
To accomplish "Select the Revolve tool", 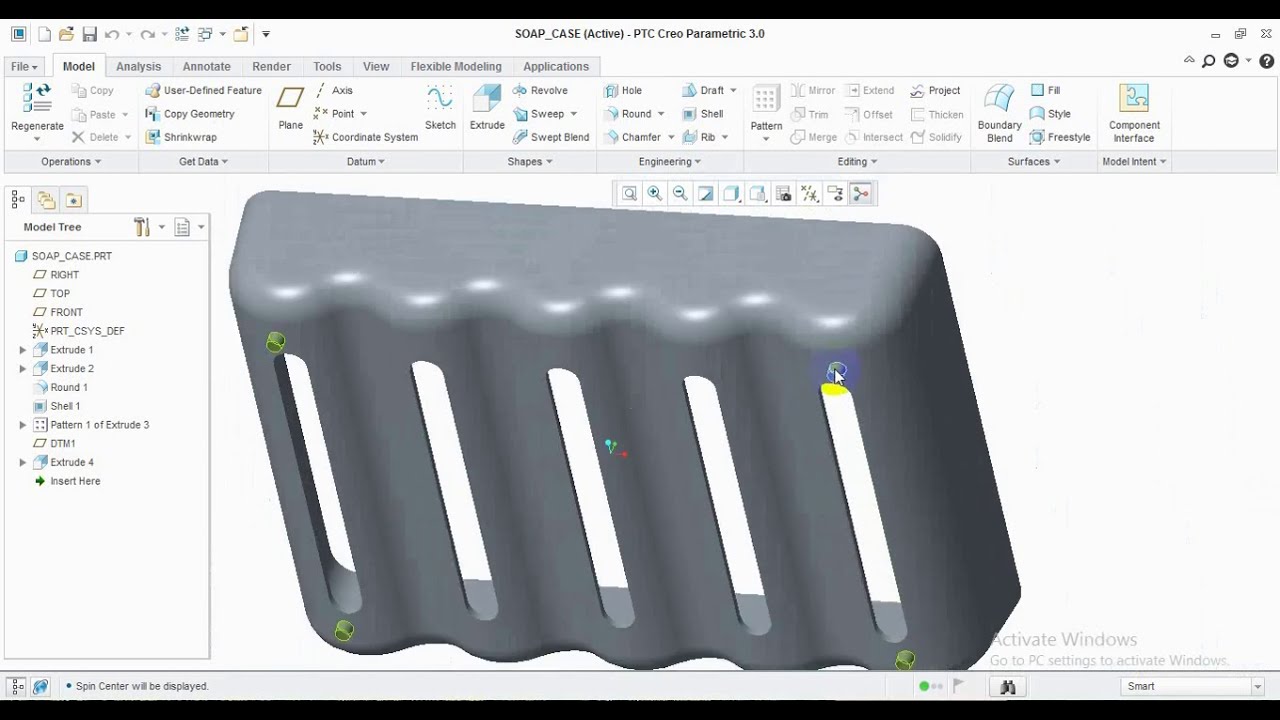I will coord(540,90).
